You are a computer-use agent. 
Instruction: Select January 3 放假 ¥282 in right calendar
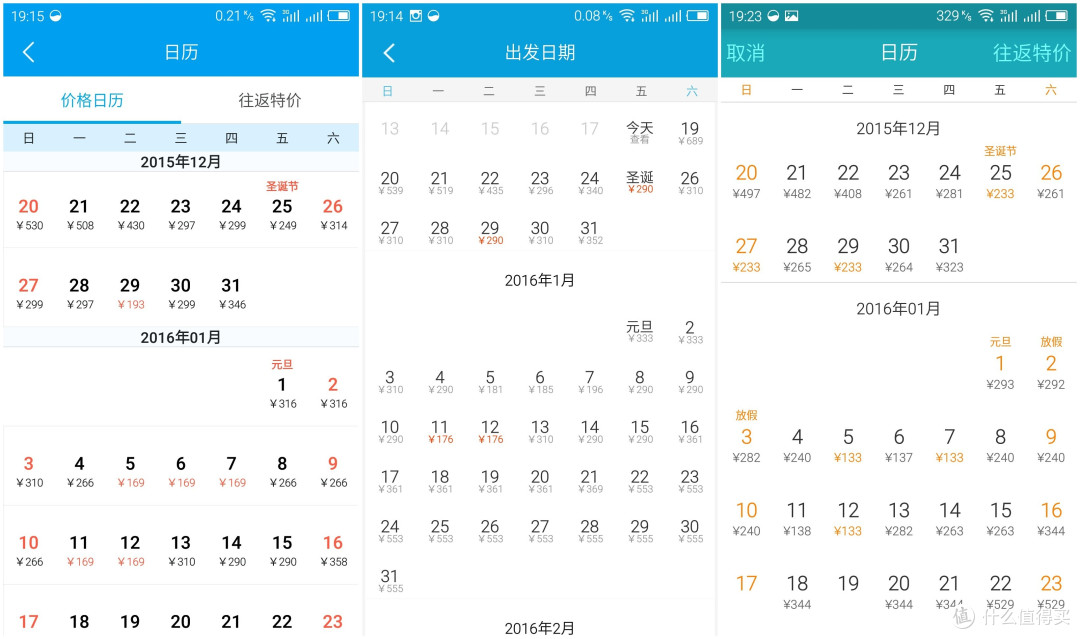point(747,437)
